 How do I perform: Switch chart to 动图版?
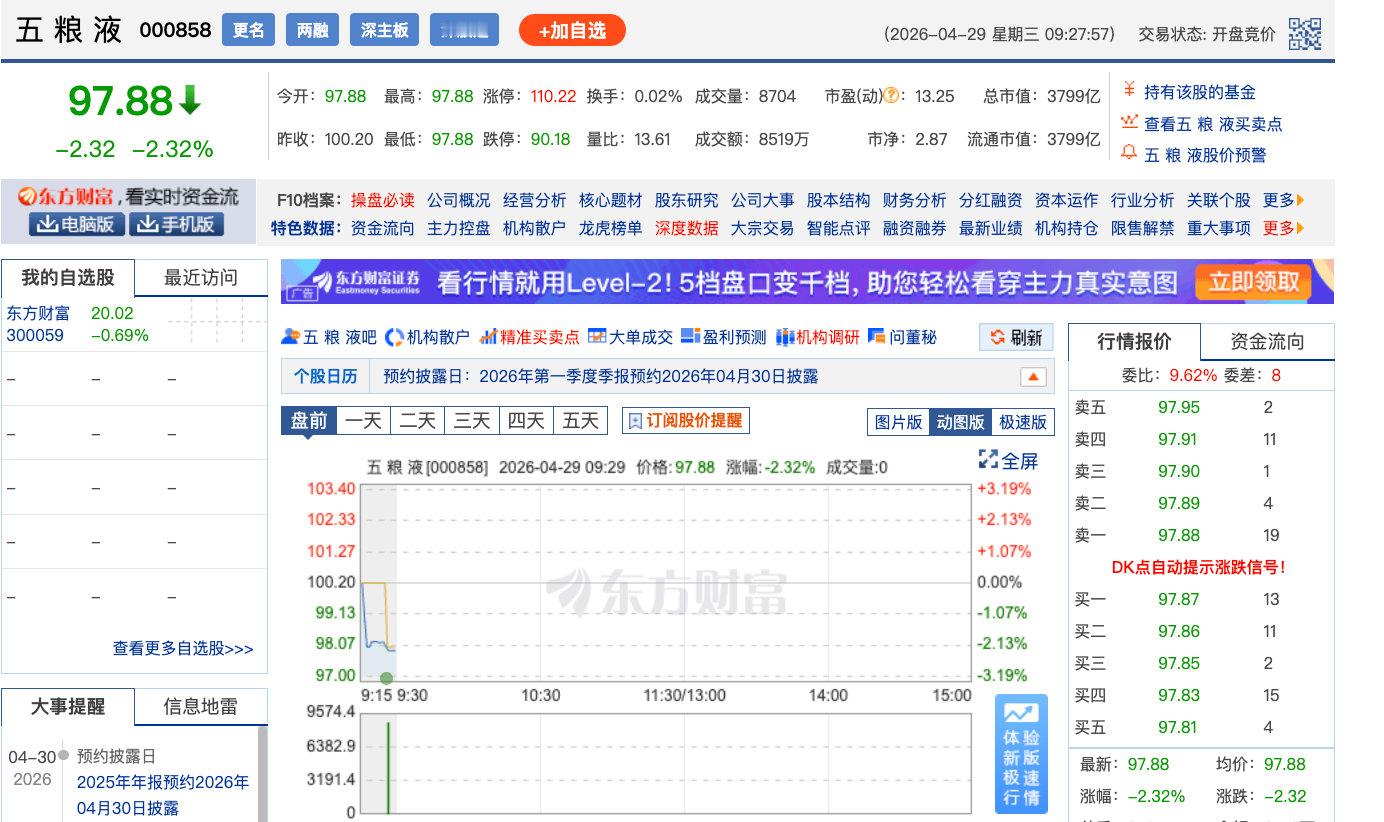click(x=960, y=422)
